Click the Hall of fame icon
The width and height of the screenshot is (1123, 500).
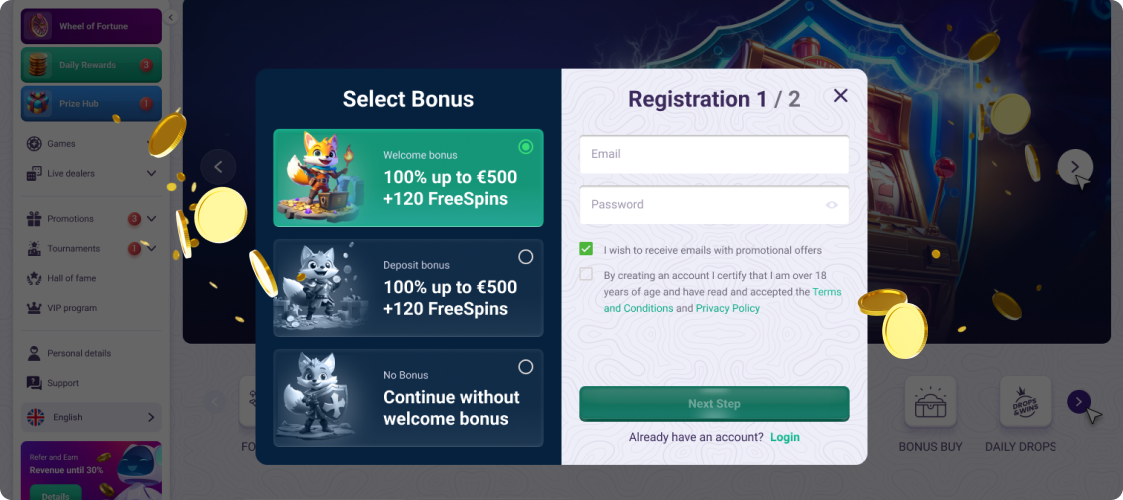[x=34, y=278]
